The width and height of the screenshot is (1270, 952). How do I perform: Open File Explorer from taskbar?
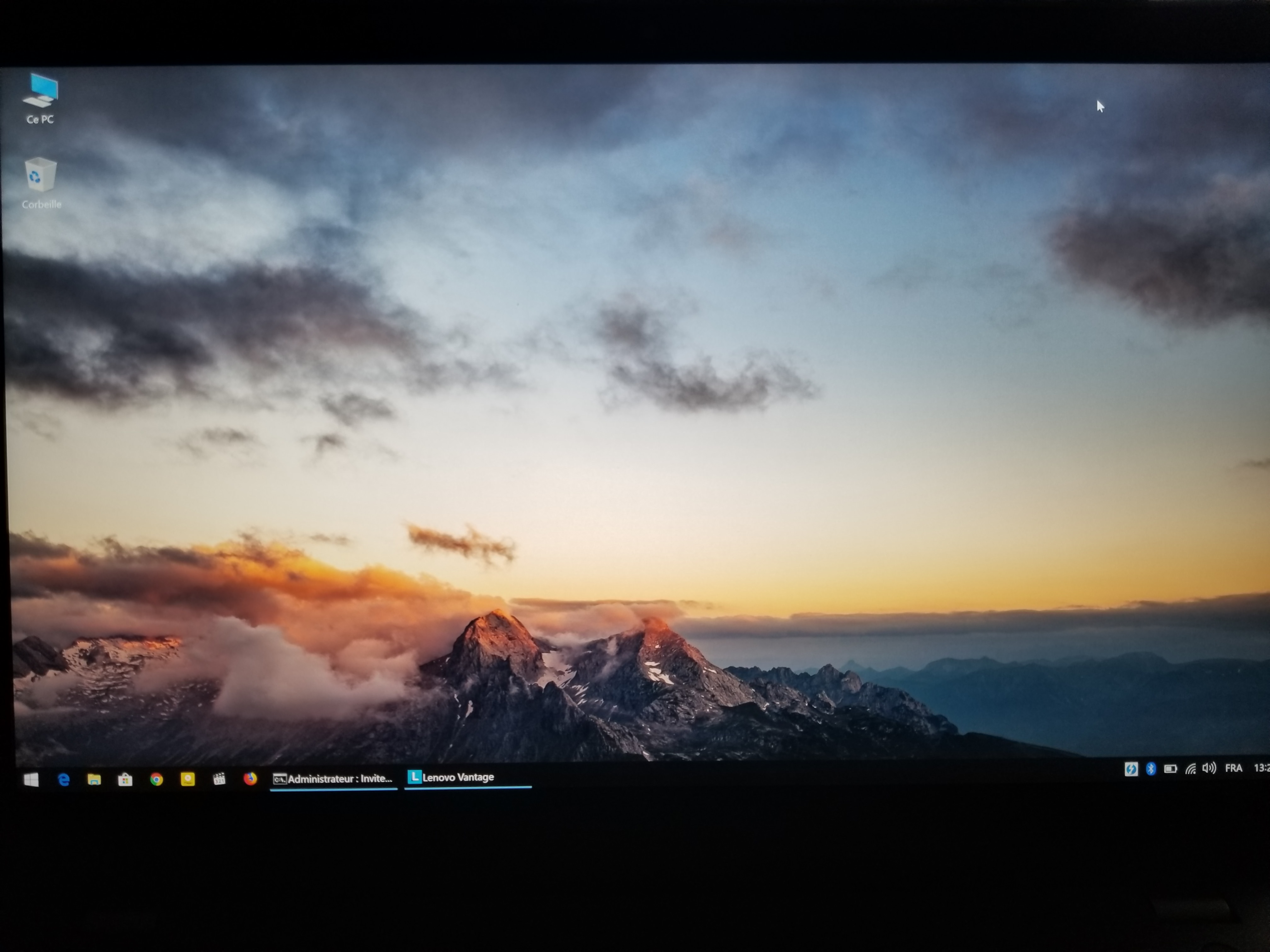coord(94,779)
